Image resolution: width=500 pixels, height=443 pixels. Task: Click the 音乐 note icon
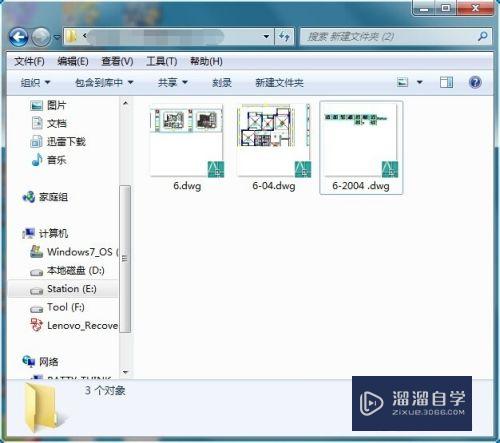pos(37,160)
